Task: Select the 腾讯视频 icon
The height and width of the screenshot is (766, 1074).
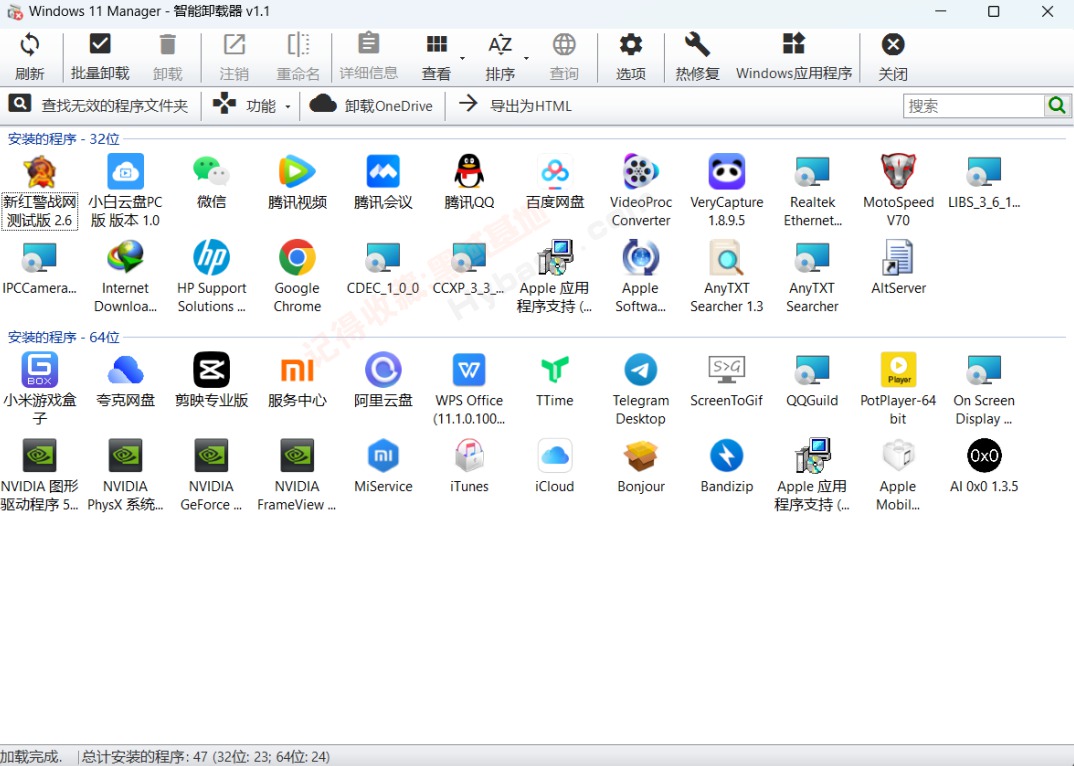Action: click(297, 171)
